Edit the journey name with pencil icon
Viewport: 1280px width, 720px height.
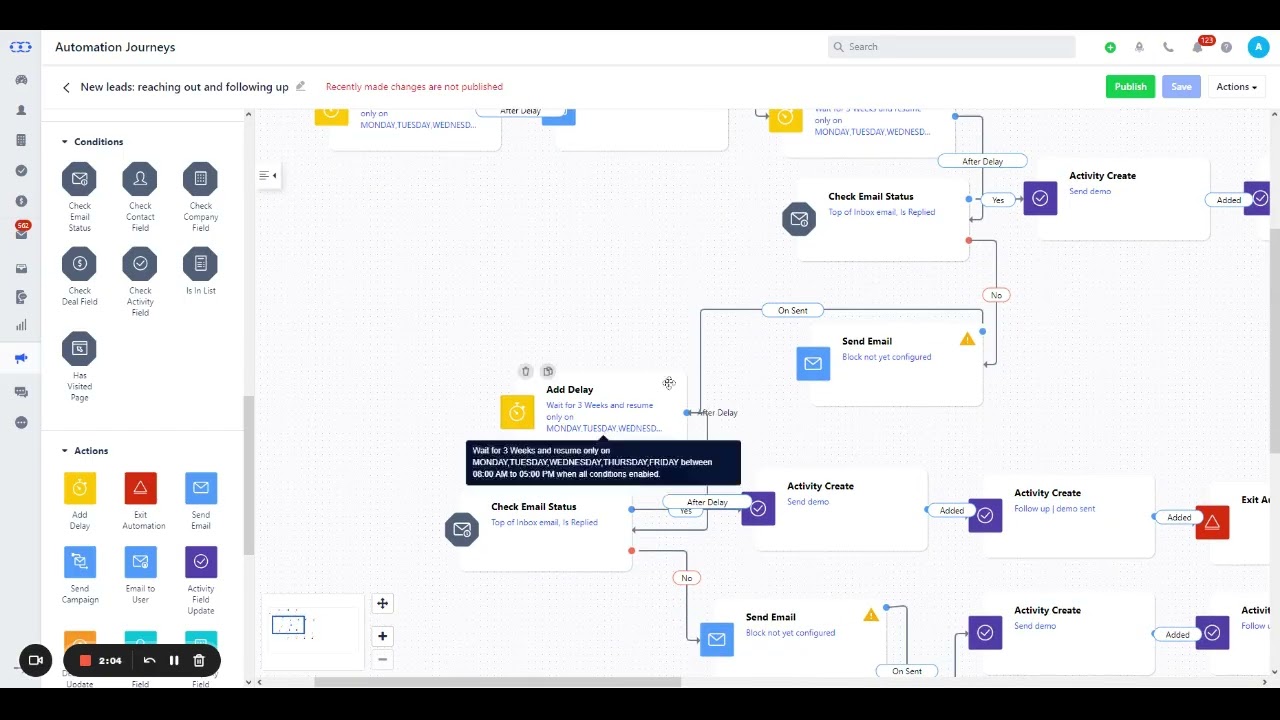point(300,86)
